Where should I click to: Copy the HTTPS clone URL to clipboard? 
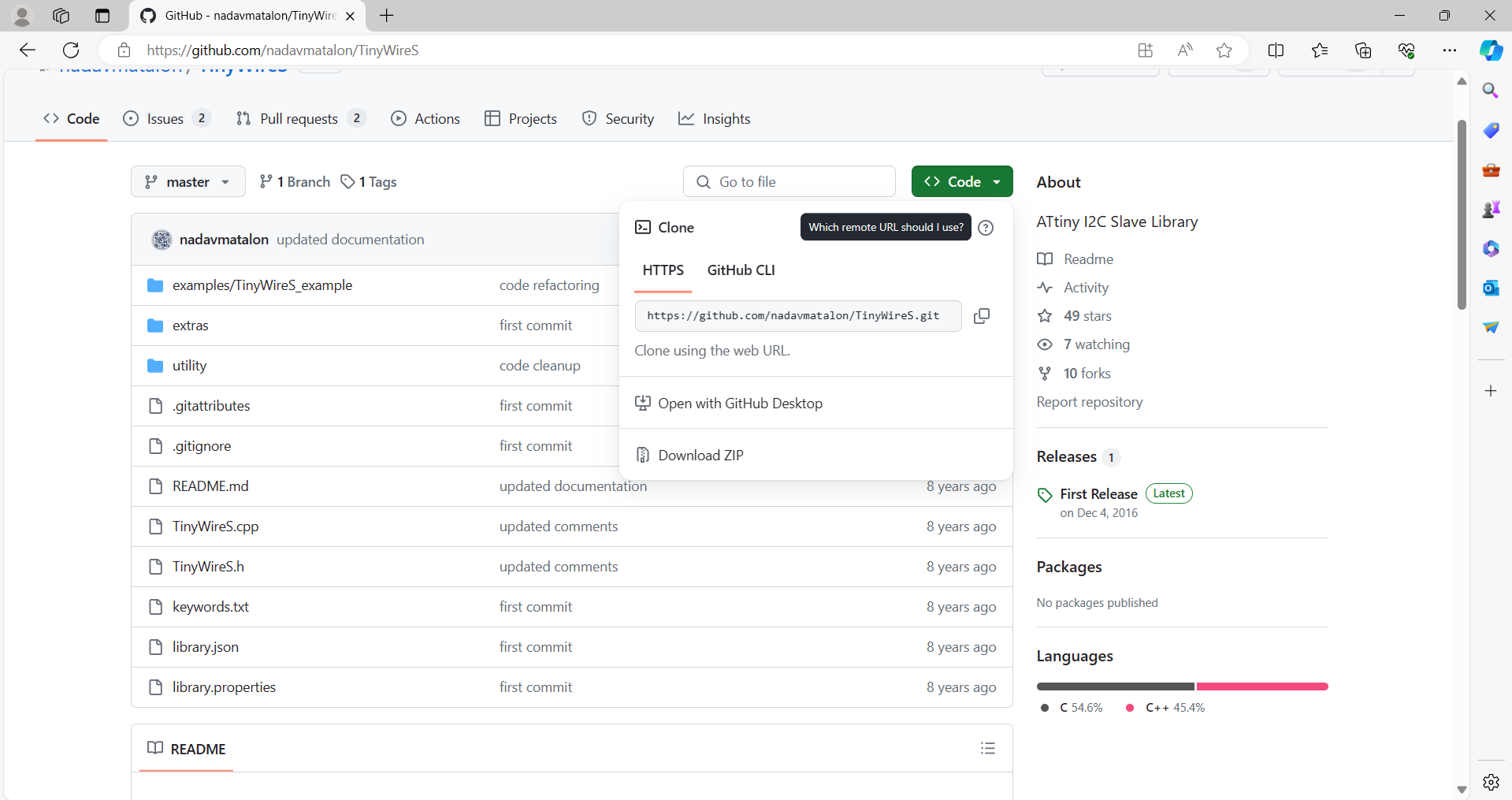coord(982,316)
